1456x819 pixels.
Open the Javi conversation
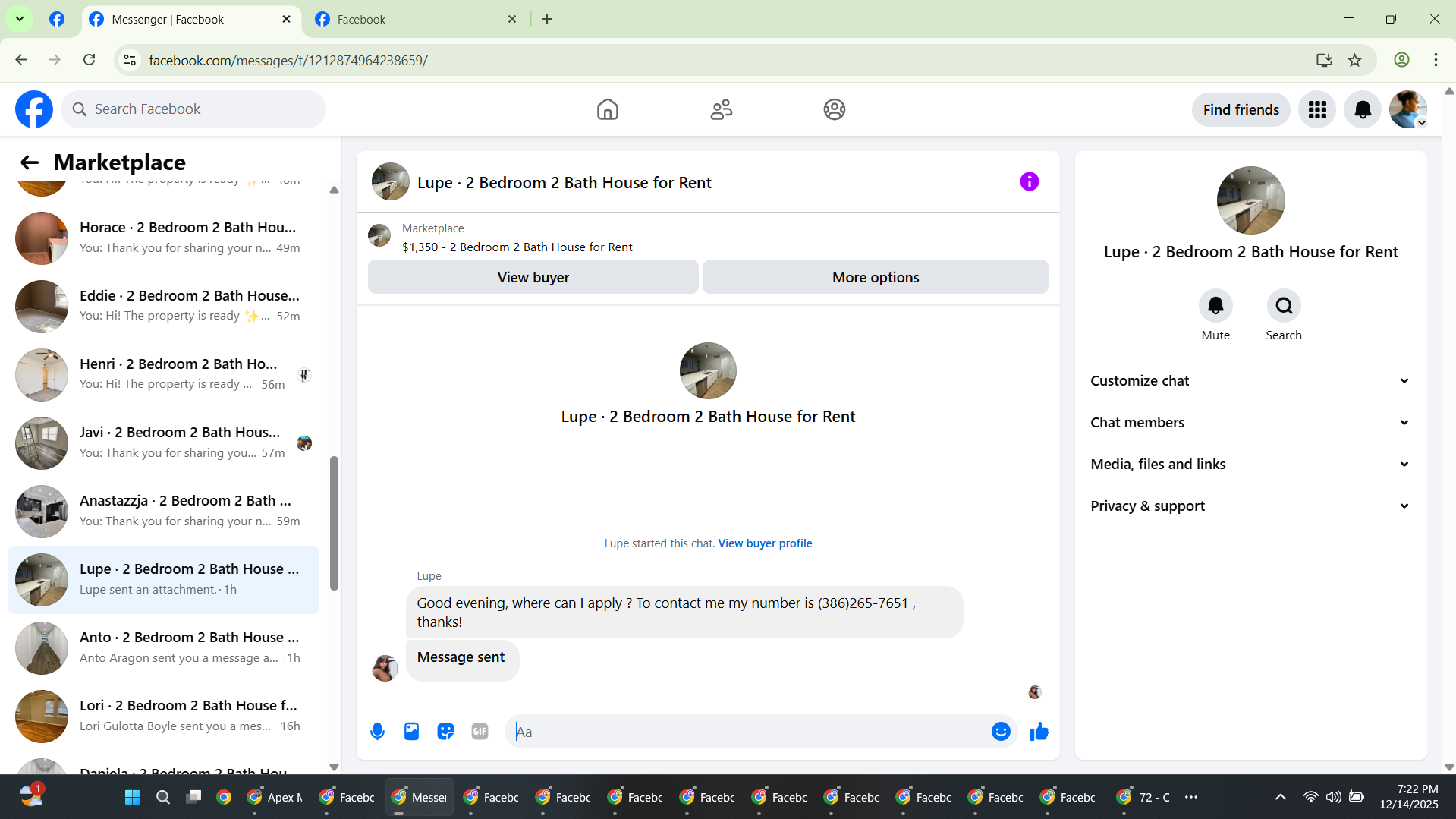(x=163, y=443)
